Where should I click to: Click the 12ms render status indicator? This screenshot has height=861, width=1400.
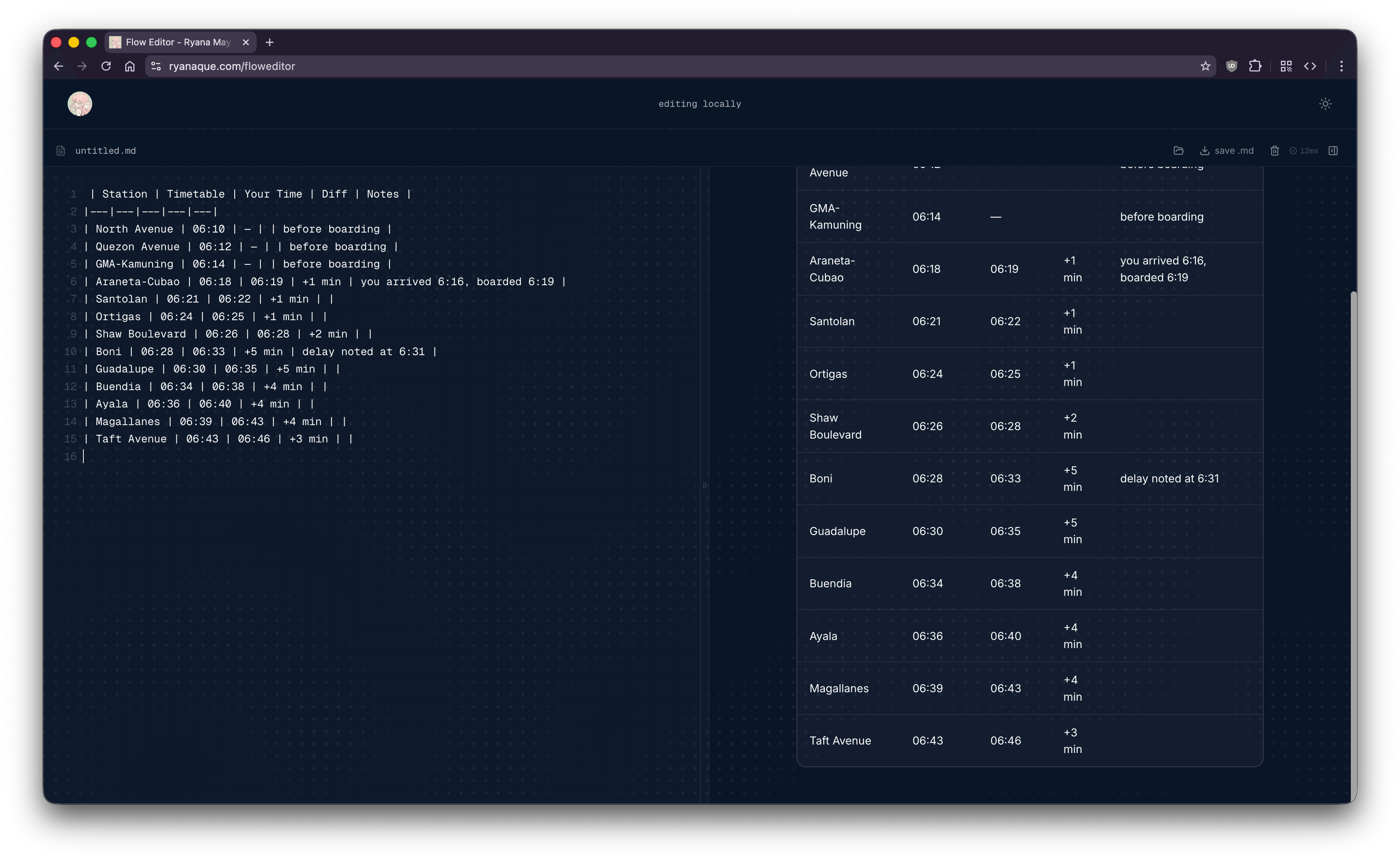pos(1303,150)
